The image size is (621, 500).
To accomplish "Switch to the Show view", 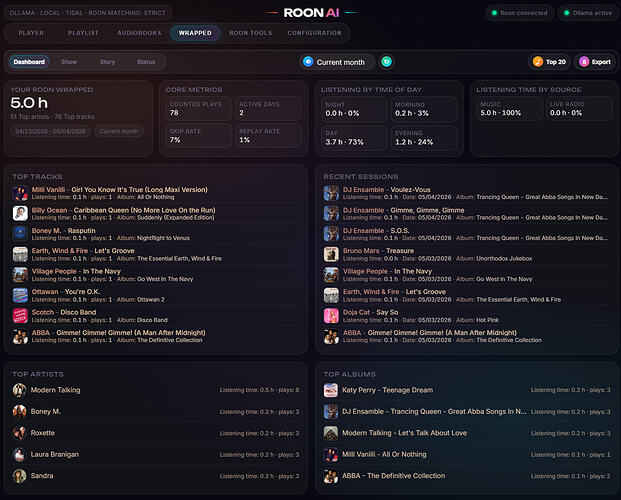I will pos(69,62).
